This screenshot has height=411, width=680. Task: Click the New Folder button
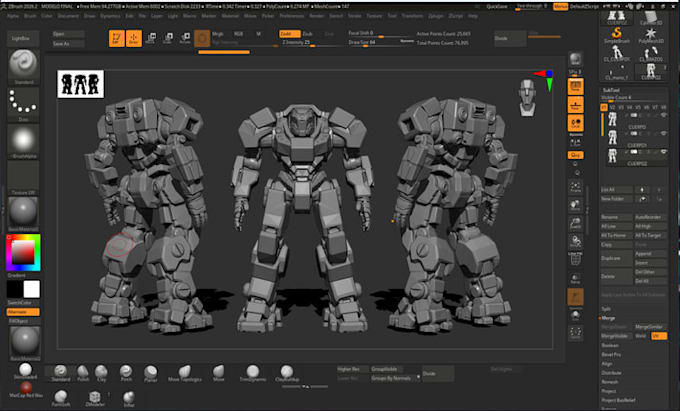[617, 199]
